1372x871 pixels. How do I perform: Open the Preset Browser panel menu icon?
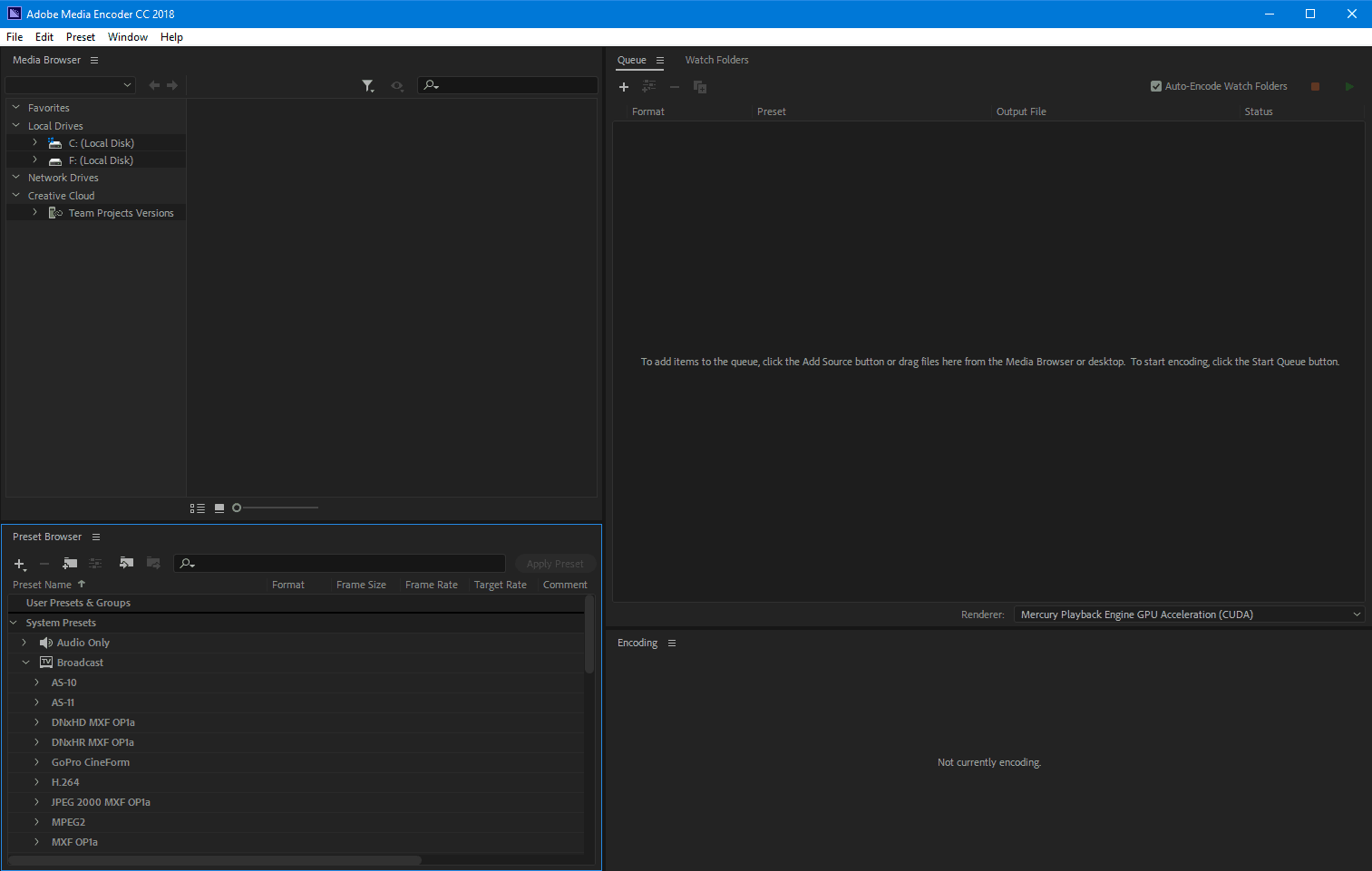click(96, 537)
